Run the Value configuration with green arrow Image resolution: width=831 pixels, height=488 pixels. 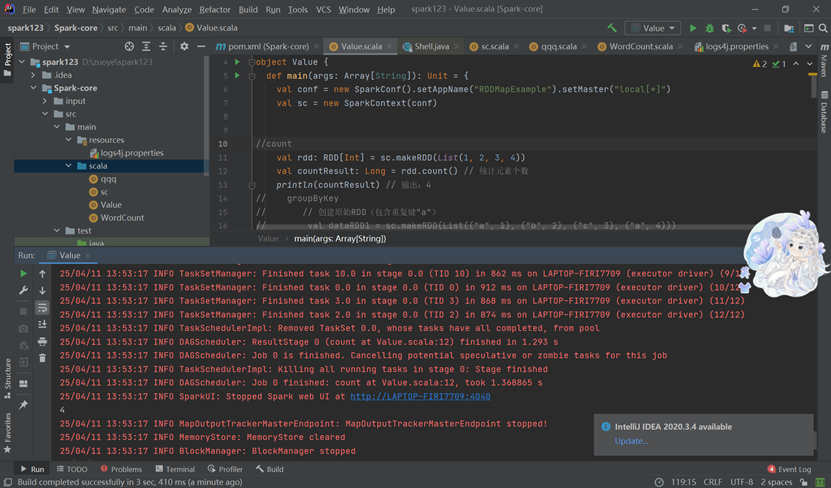tap(693, 28)
